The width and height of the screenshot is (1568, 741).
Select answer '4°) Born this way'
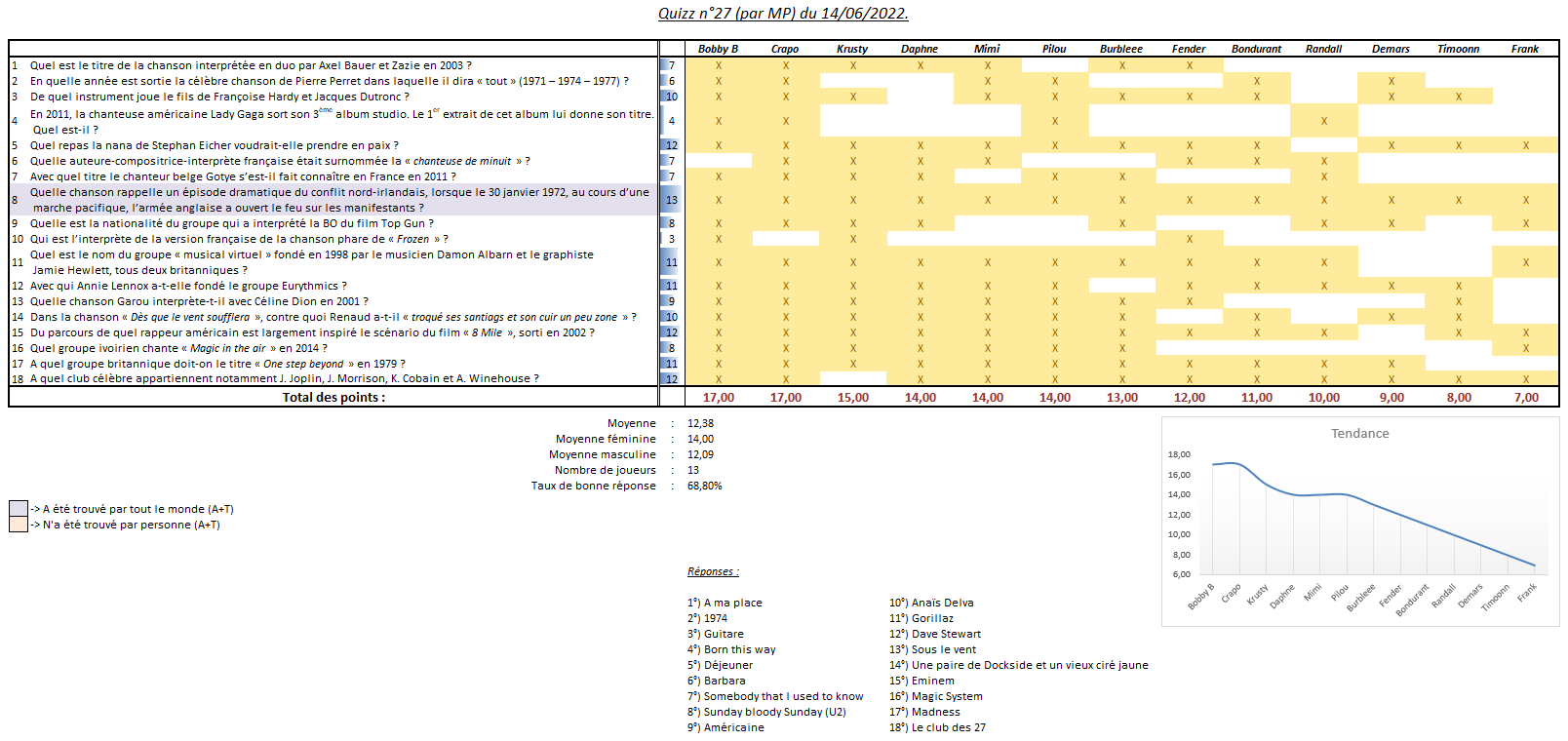[x=731, y=649]
